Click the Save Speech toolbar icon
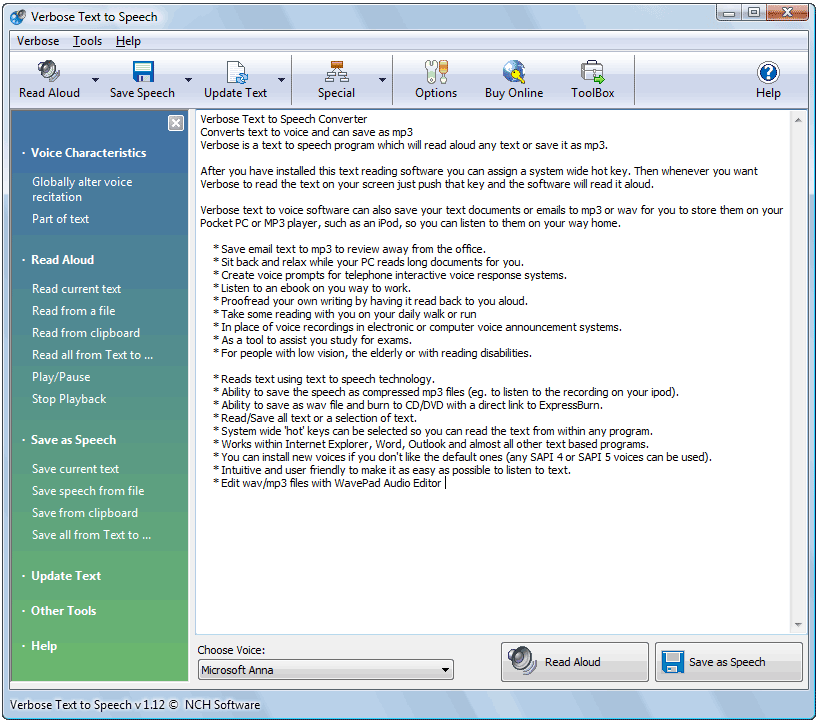818x722 pixels. [x=141, y=79]
